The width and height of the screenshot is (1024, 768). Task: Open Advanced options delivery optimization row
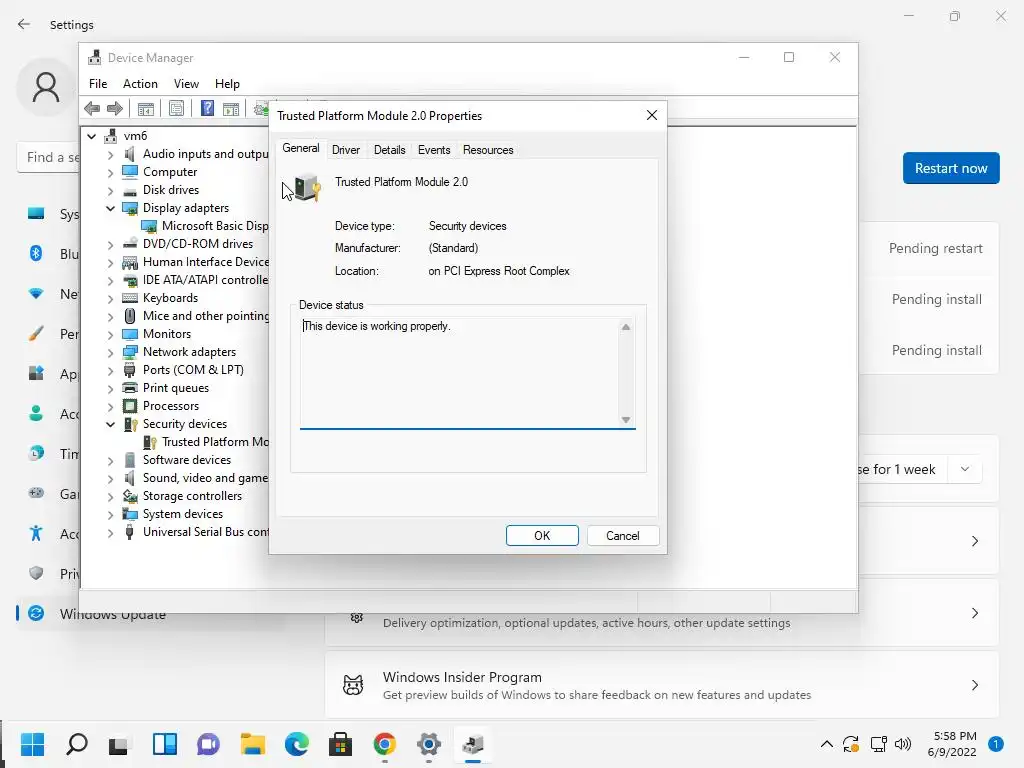click(x=662, y=614)
